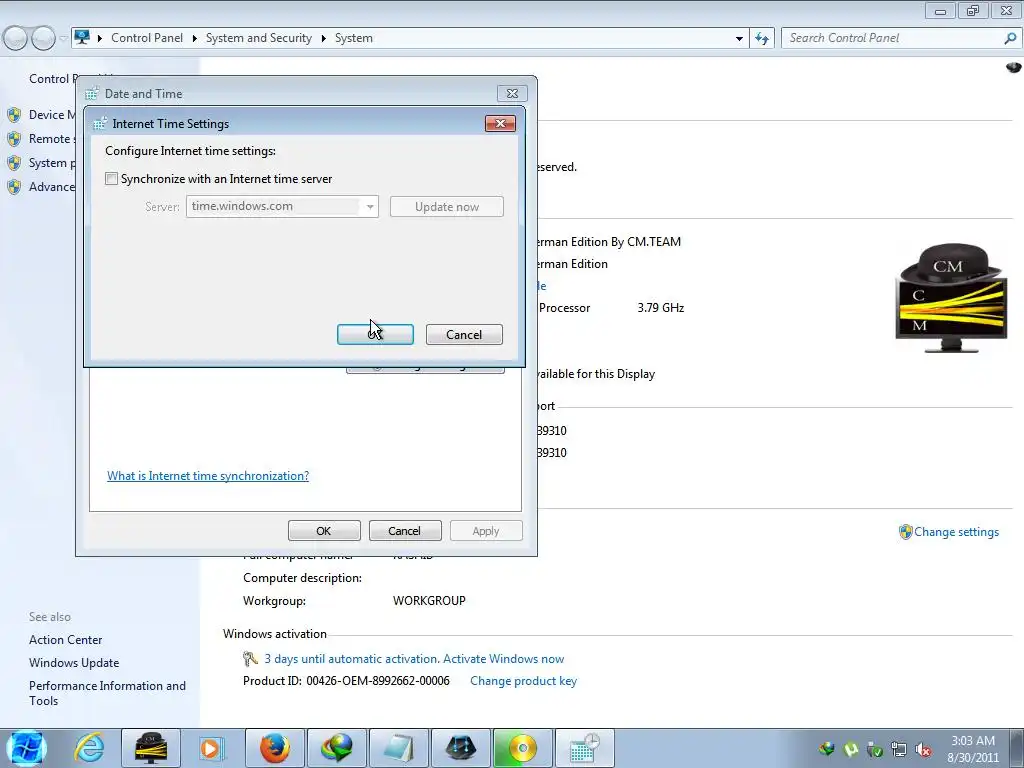The height and width of the screenshot is (768, 1024).
Task: Click the shield icon beside Change settings
Action: (905, 532)
